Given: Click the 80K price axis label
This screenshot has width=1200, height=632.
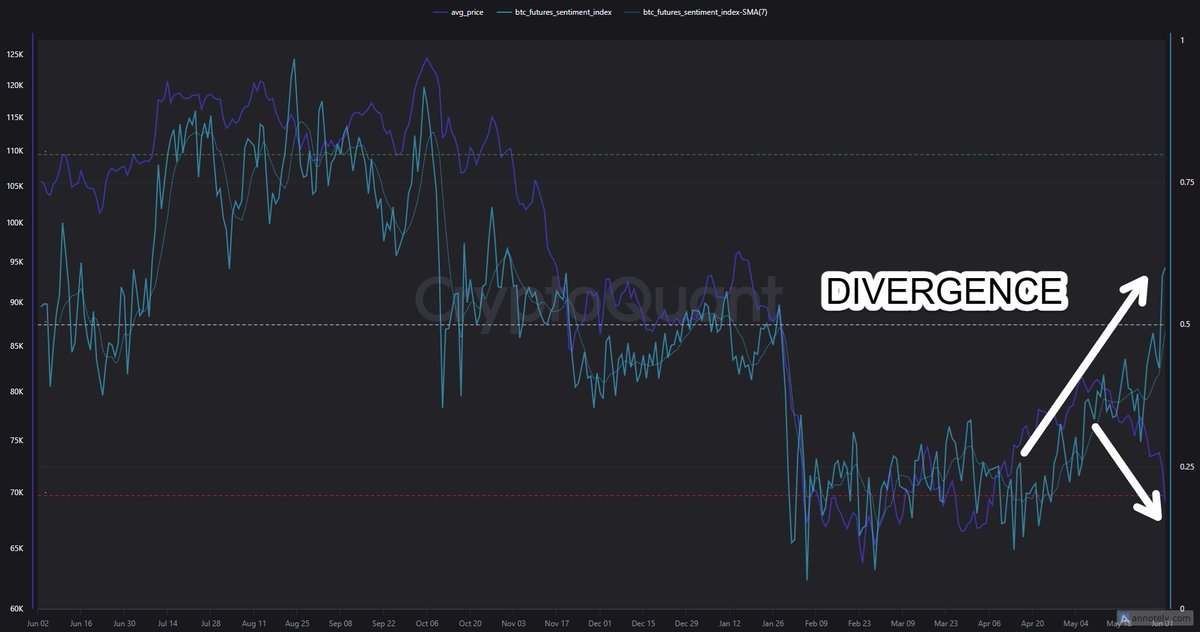Looking at the screenshot, I should 16,392.
